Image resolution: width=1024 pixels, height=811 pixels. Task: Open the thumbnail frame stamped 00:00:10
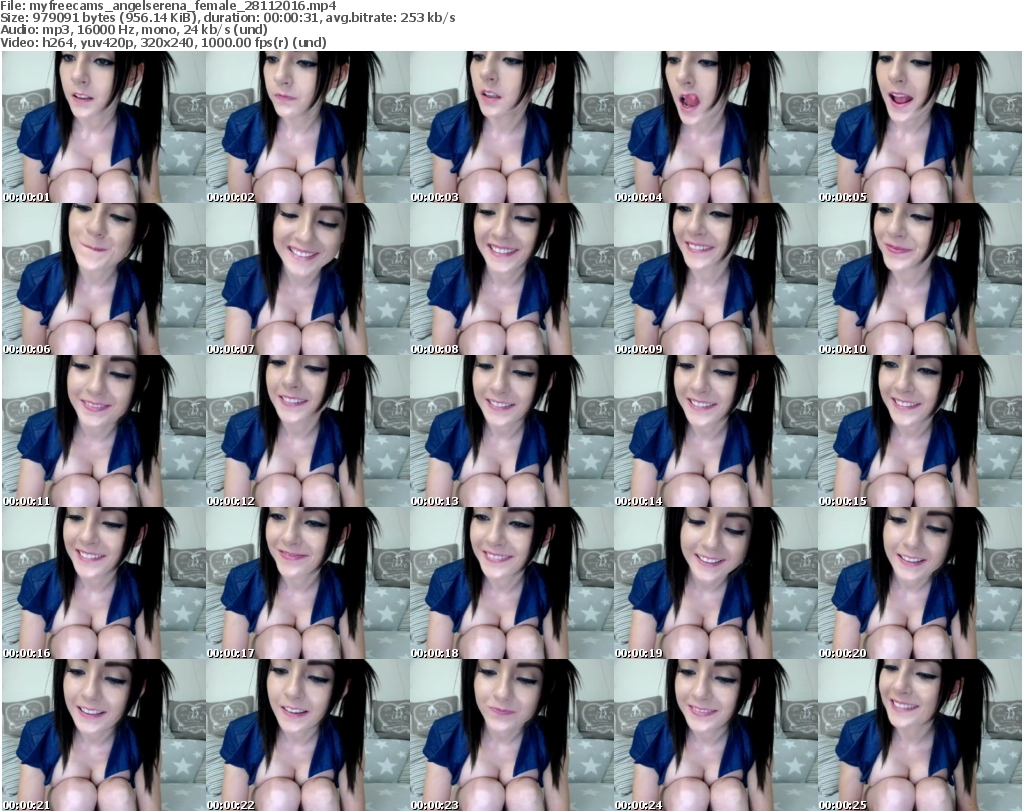tap(920, 279)
